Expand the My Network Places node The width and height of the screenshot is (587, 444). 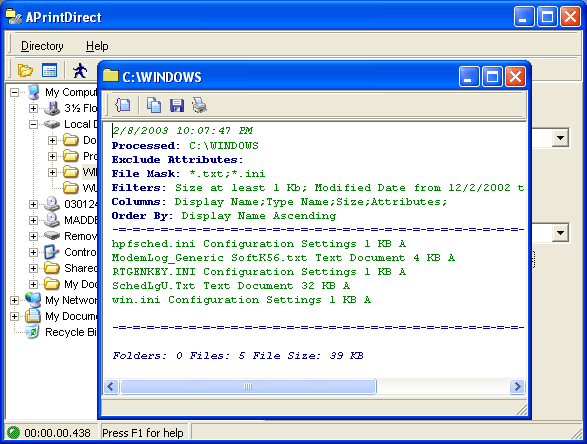(x=15, y=300)
